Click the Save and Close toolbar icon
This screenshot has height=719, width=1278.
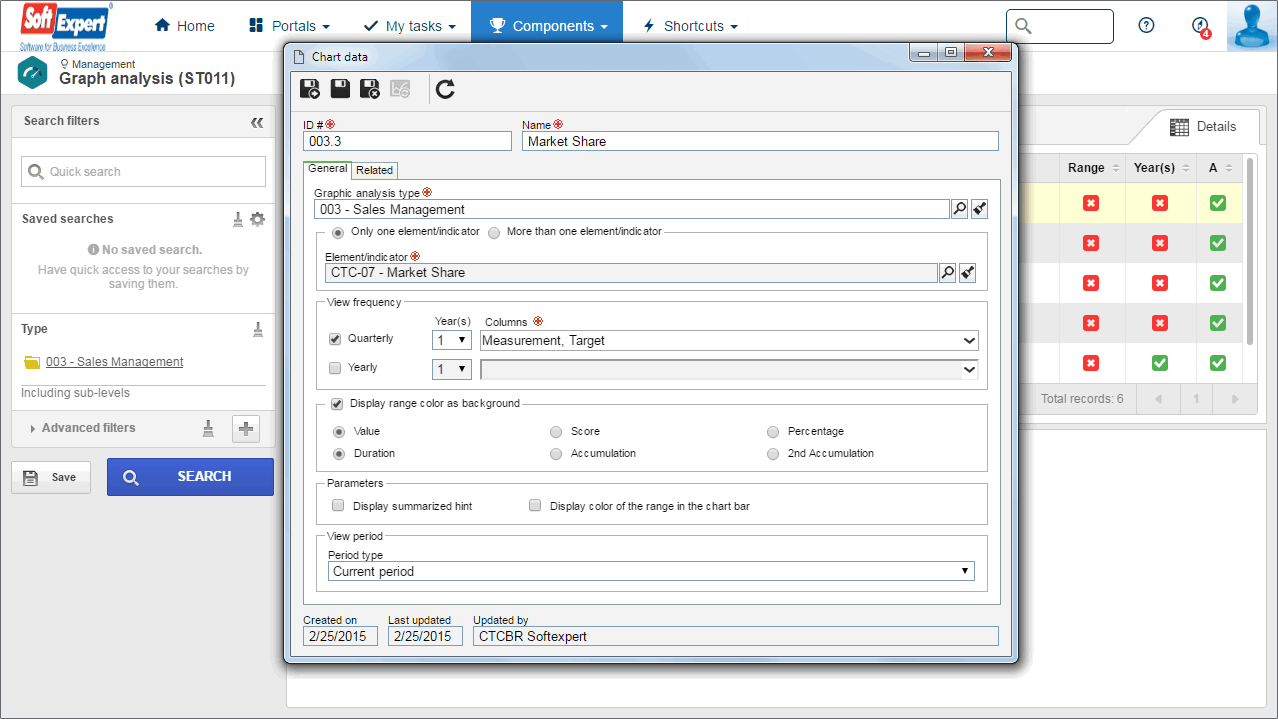pyautogui.click(x=370, y=89)
